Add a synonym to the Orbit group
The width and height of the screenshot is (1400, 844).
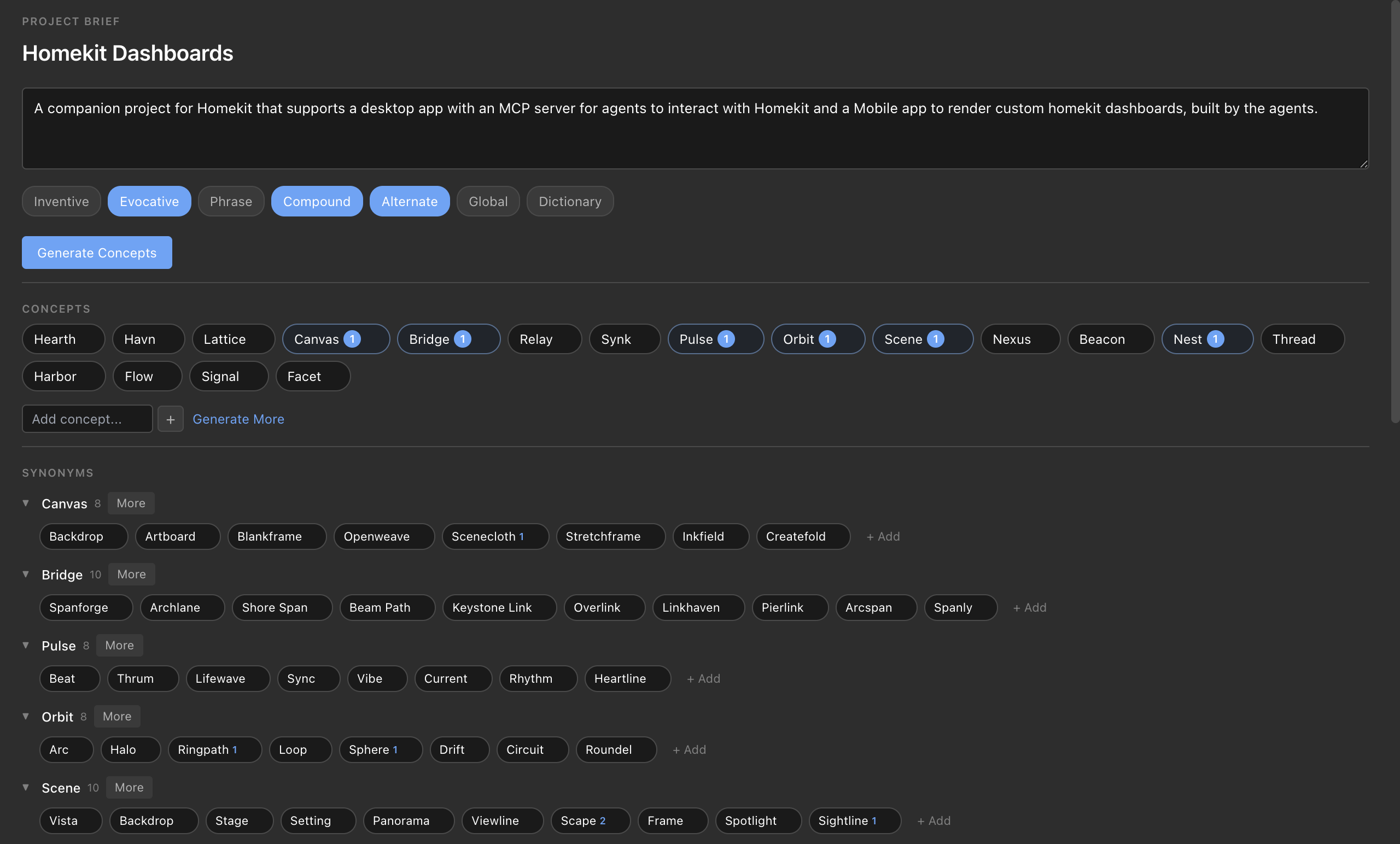[x=689, y=750]
